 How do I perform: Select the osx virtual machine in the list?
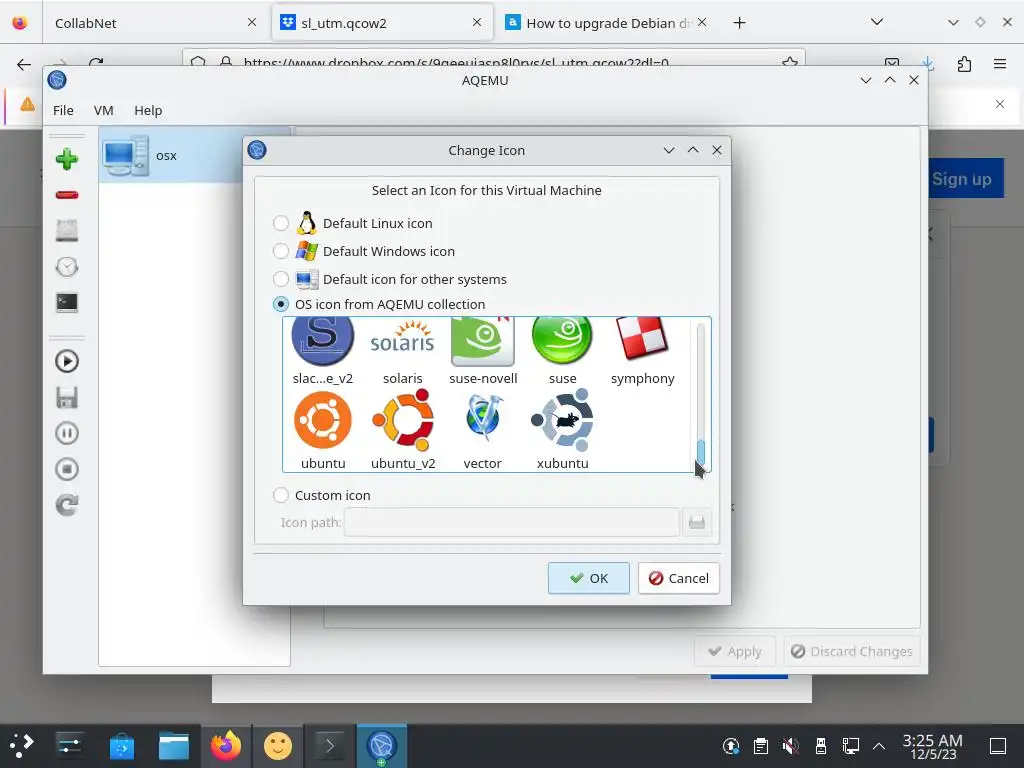tap(171, 155)
